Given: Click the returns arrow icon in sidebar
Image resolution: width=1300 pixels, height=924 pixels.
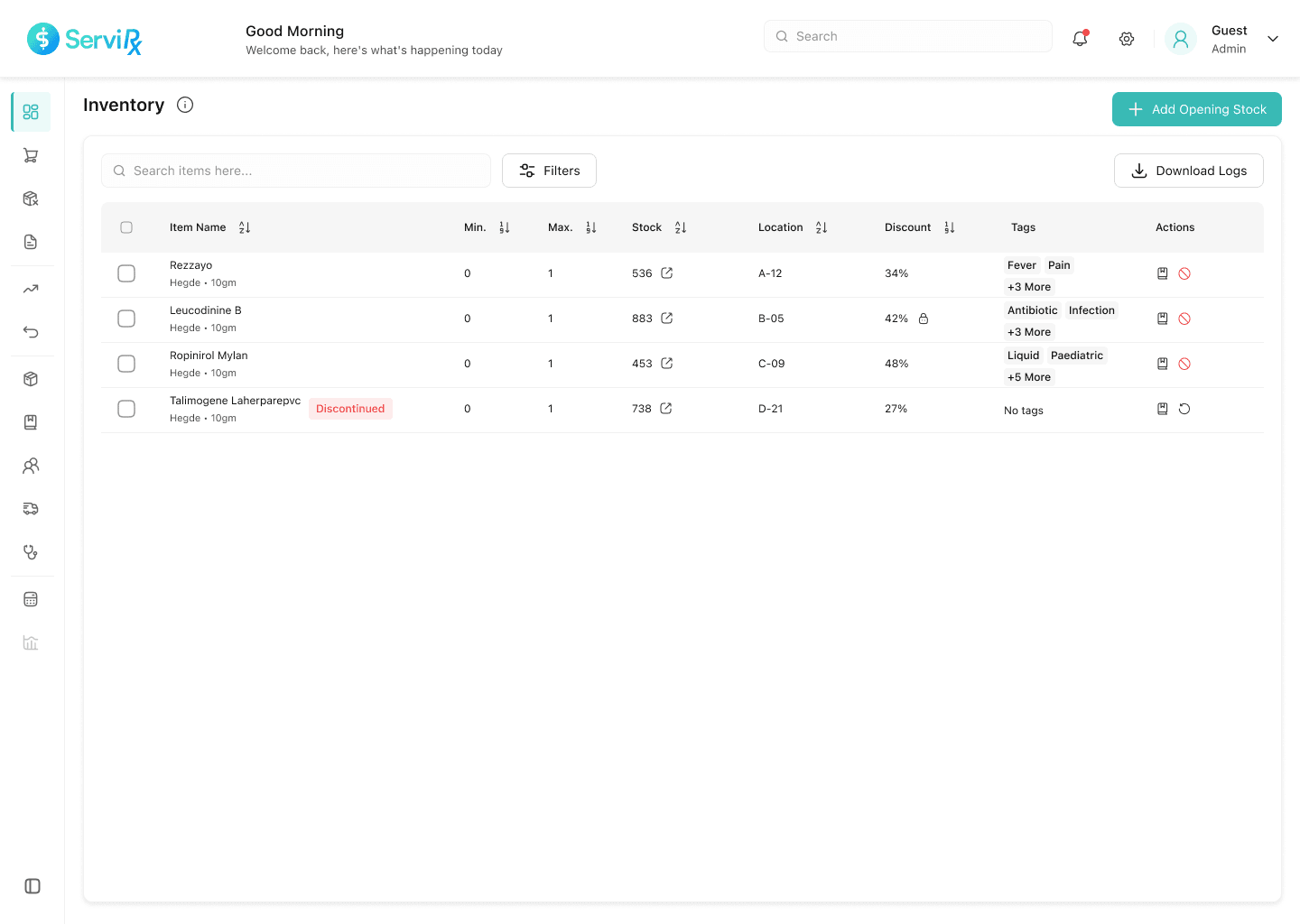Looking at the screenshot, I should pyautogui.click(x=31, y=332).
